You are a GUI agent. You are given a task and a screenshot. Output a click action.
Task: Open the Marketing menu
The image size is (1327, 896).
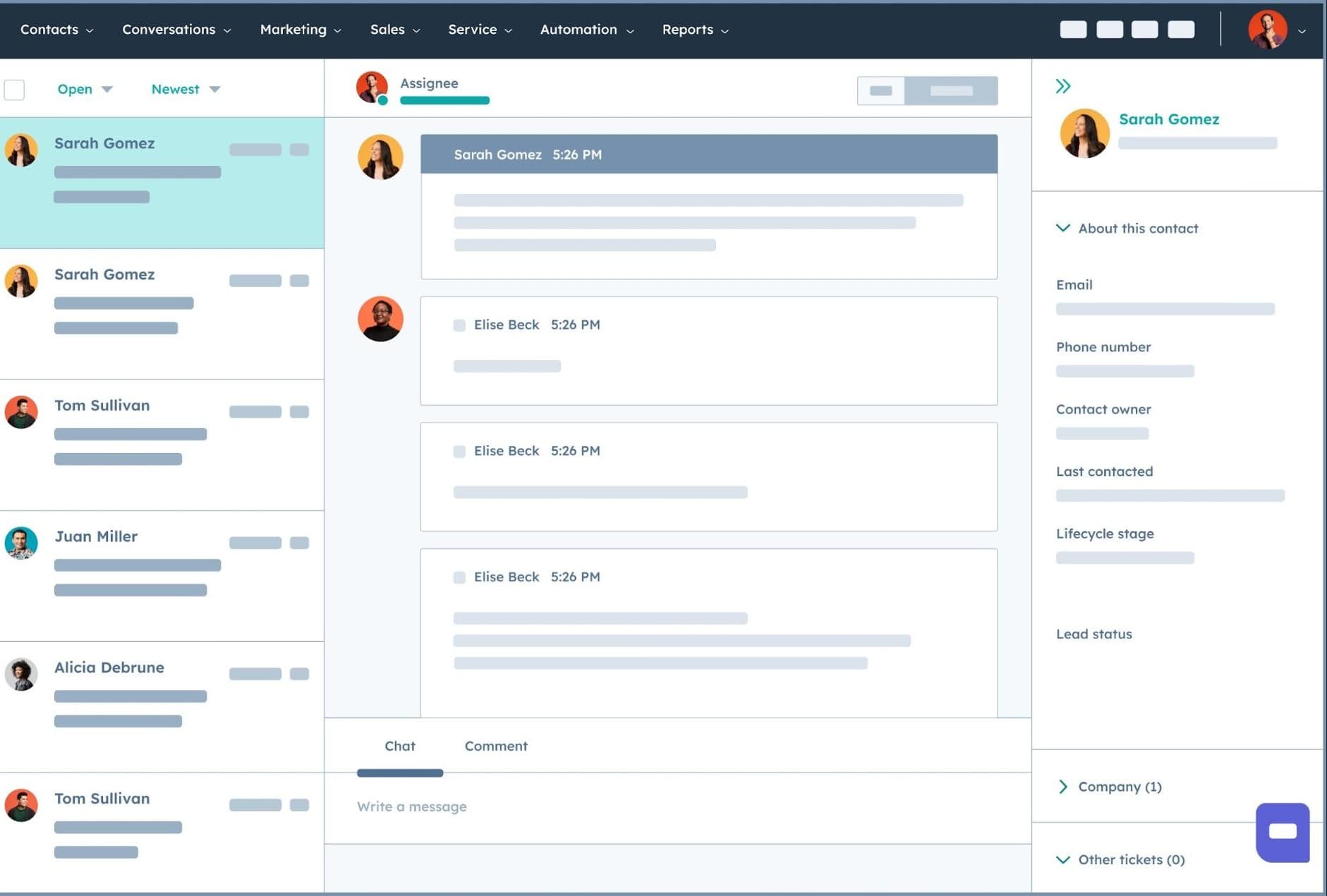[301, 30]
